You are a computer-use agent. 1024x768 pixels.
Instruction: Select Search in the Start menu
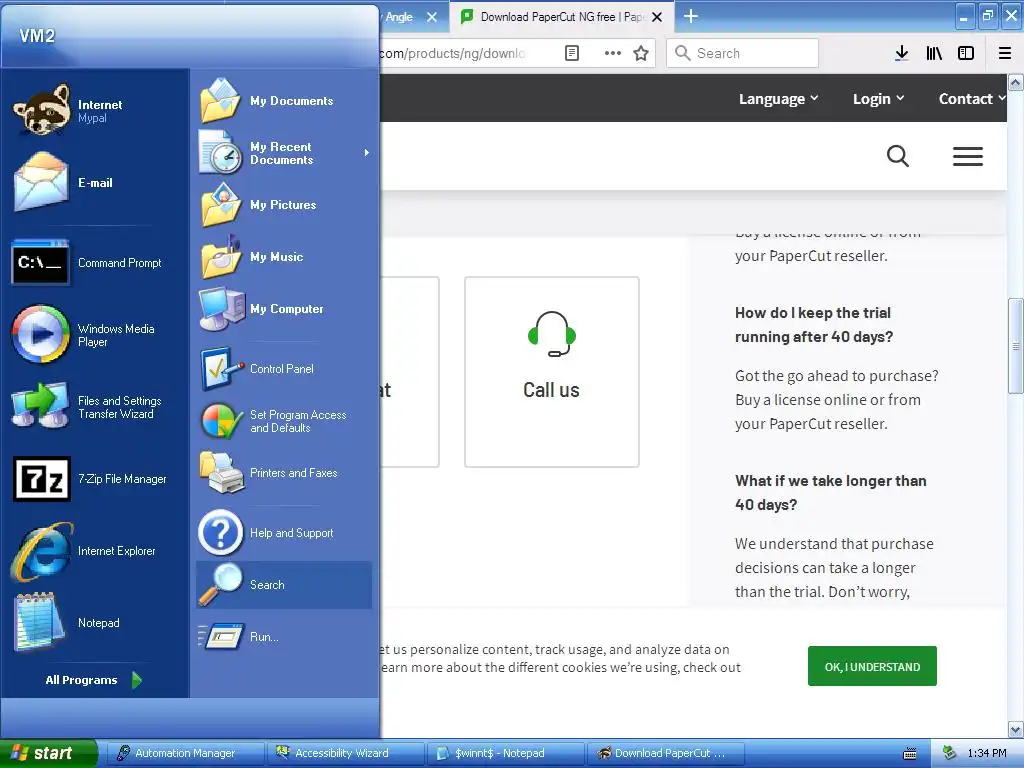283,584
